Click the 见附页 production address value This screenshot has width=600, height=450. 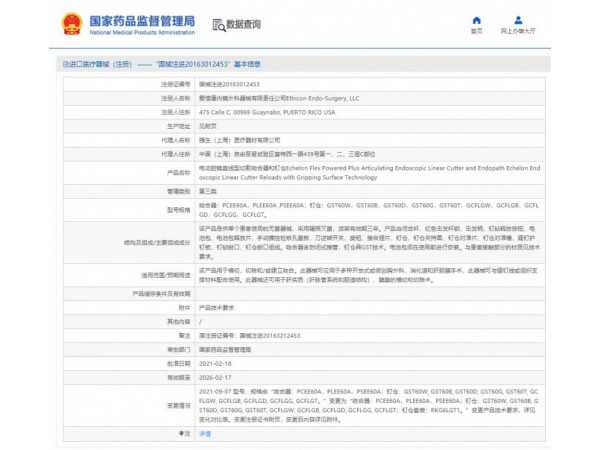pos(208,126)
